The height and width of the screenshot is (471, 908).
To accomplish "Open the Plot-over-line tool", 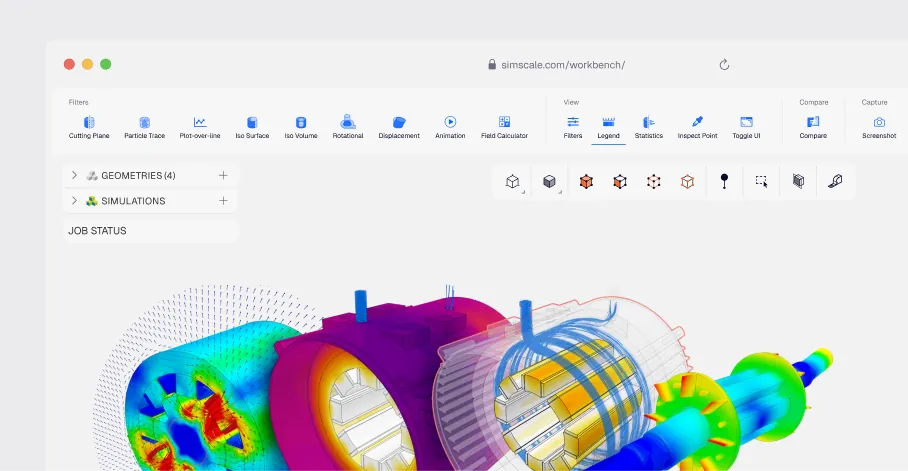I will point(200,127).
